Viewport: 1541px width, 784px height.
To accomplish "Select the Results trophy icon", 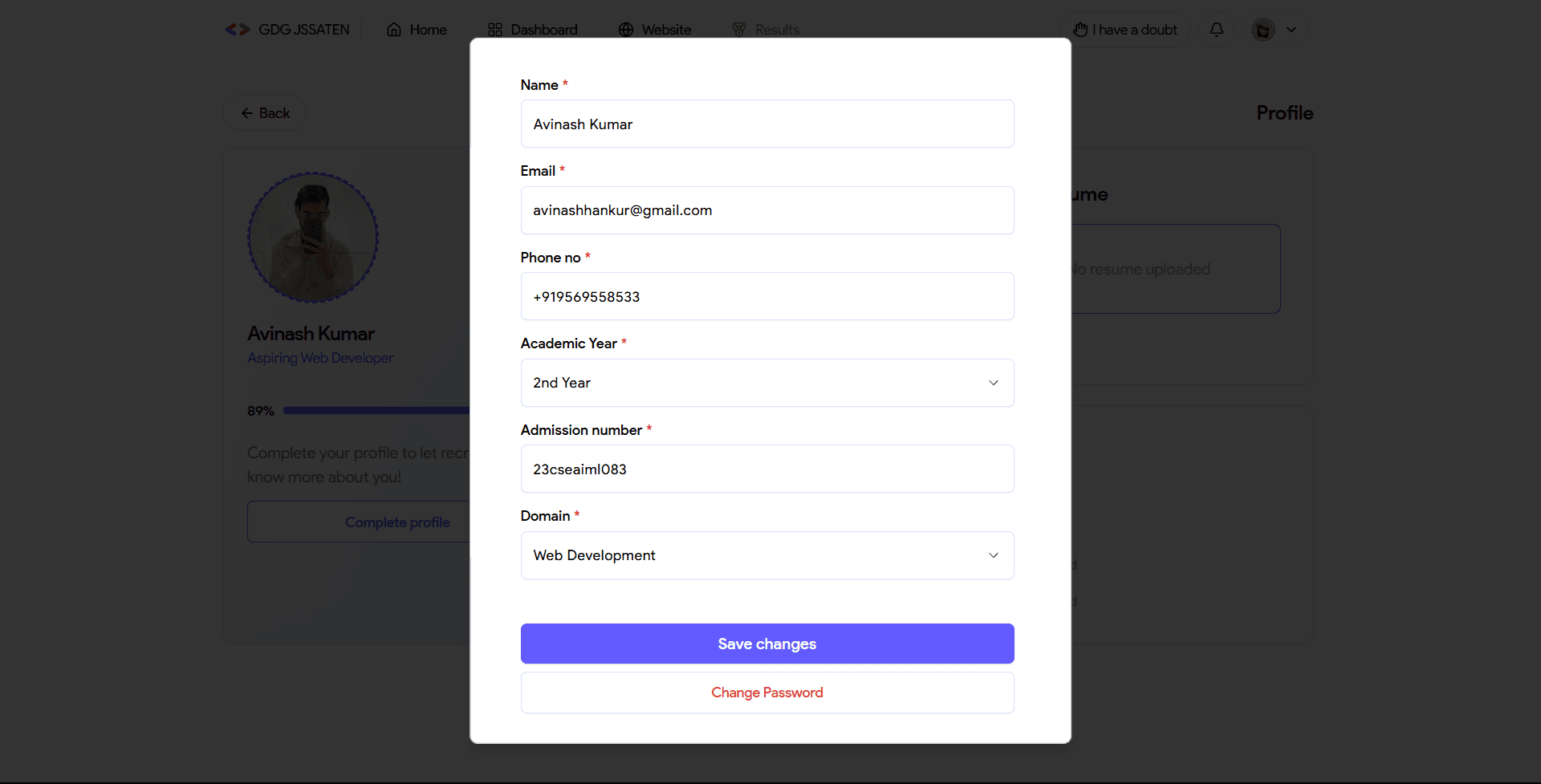I will [x=739, y=29].
